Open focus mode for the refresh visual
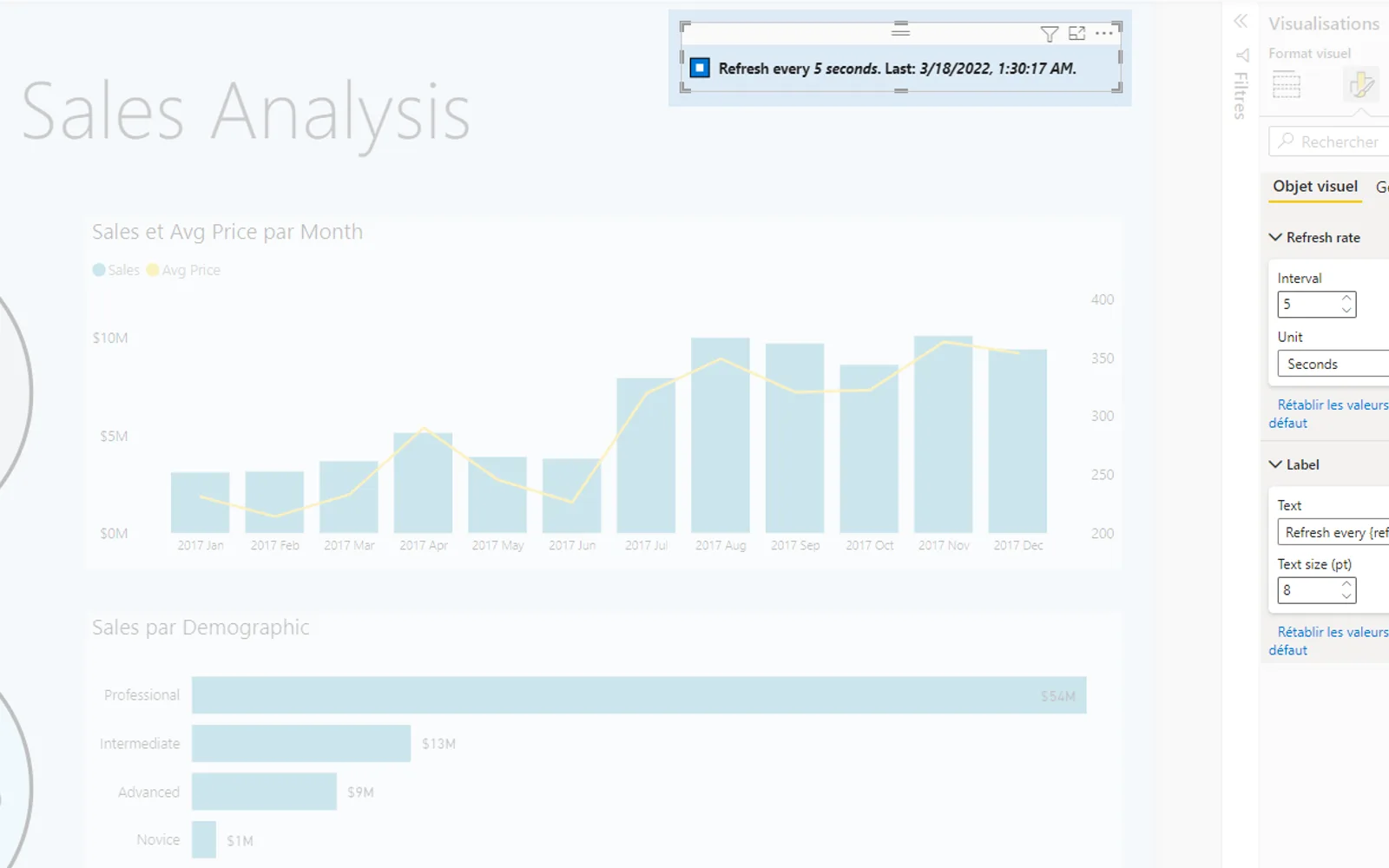Screen dimensions: 1389x868 pos(1076,33)
